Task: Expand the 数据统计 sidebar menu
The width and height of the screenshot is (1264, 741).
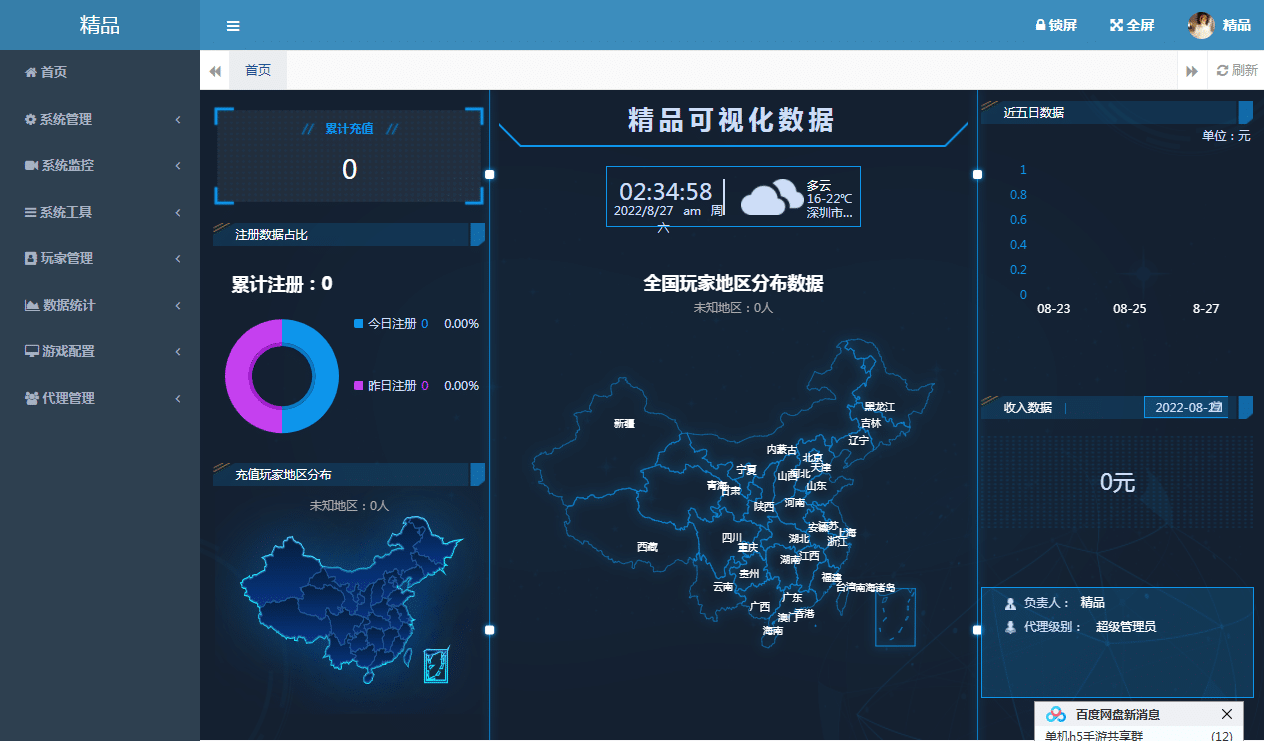Action: 100,305
